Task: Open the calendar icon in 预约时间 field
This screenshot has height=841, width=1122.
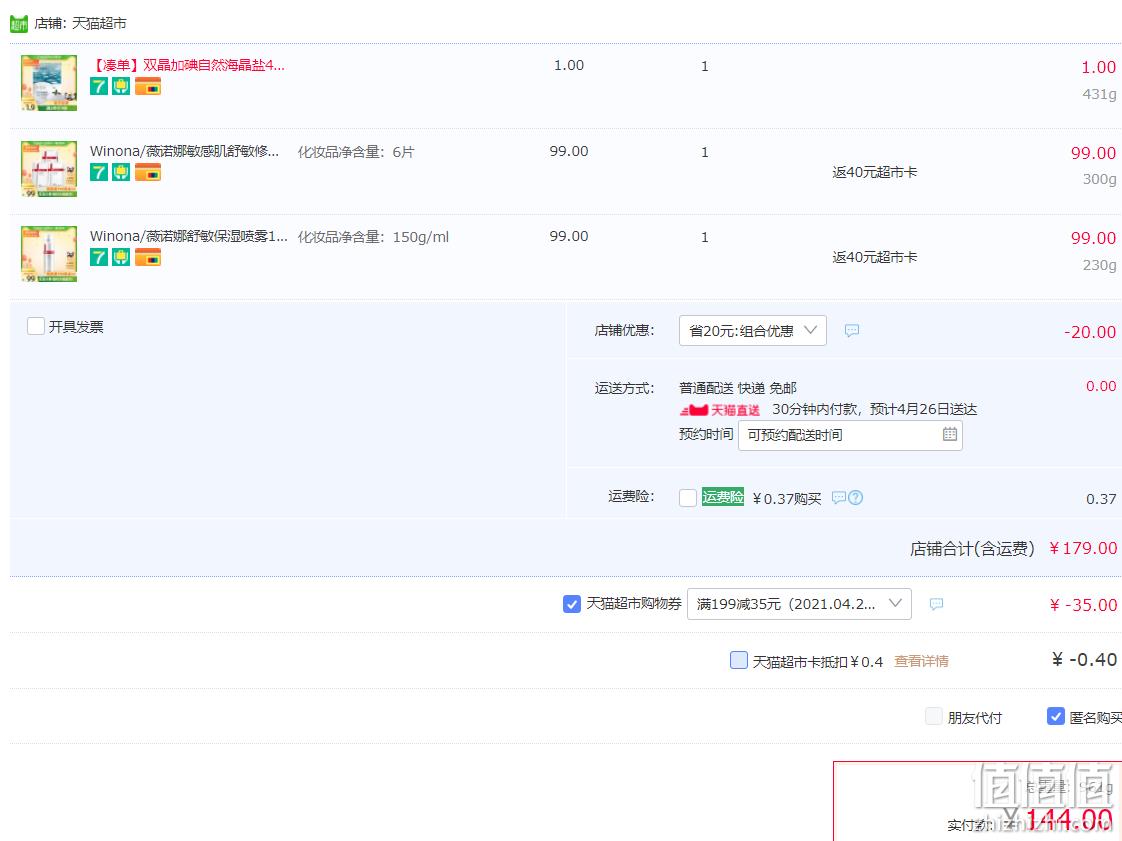Action: pyautogui.click(x=950, y=434)
